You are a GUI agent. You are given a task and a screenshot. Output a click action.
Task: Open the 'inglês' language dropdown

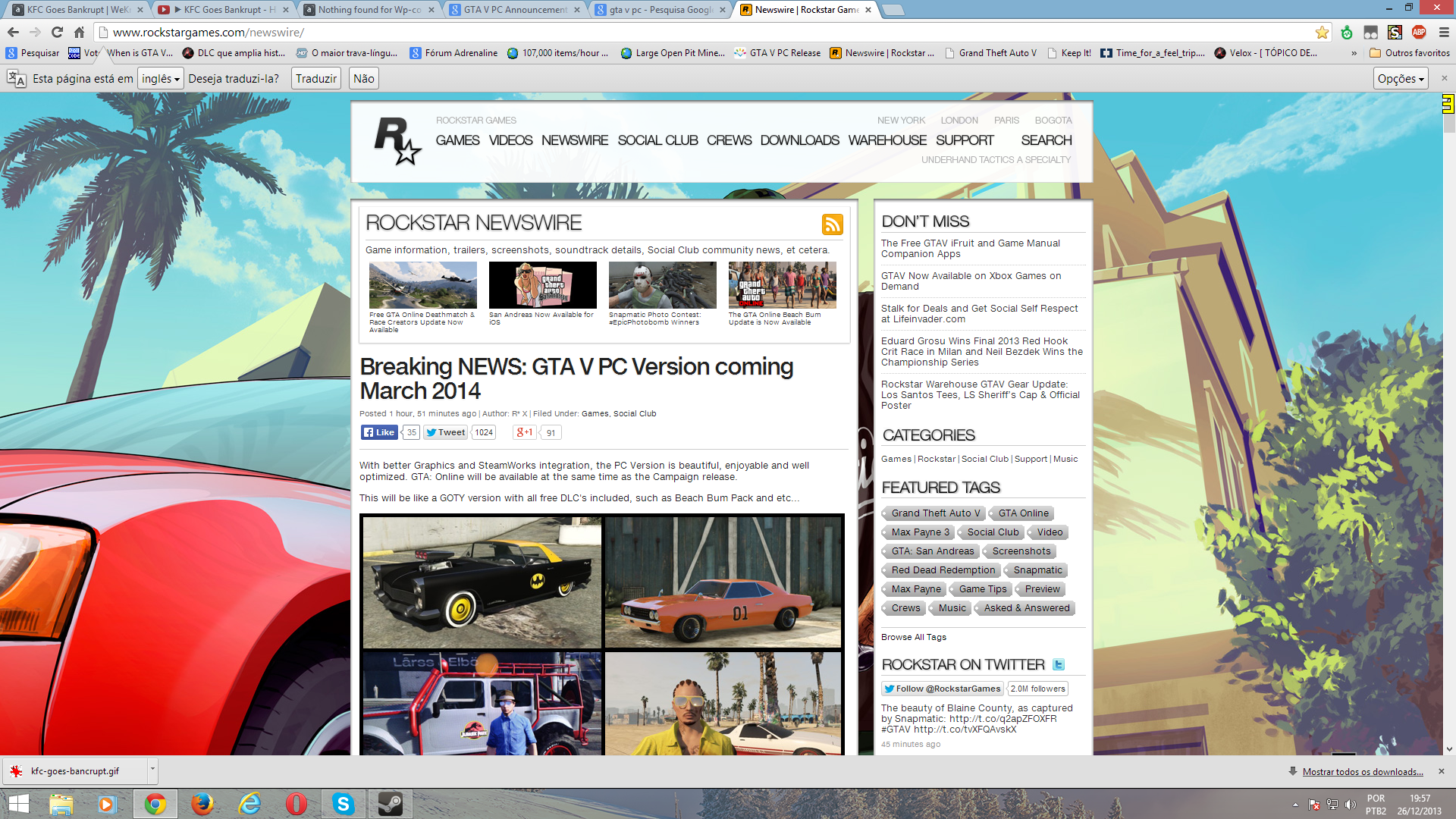click(160, 78)
